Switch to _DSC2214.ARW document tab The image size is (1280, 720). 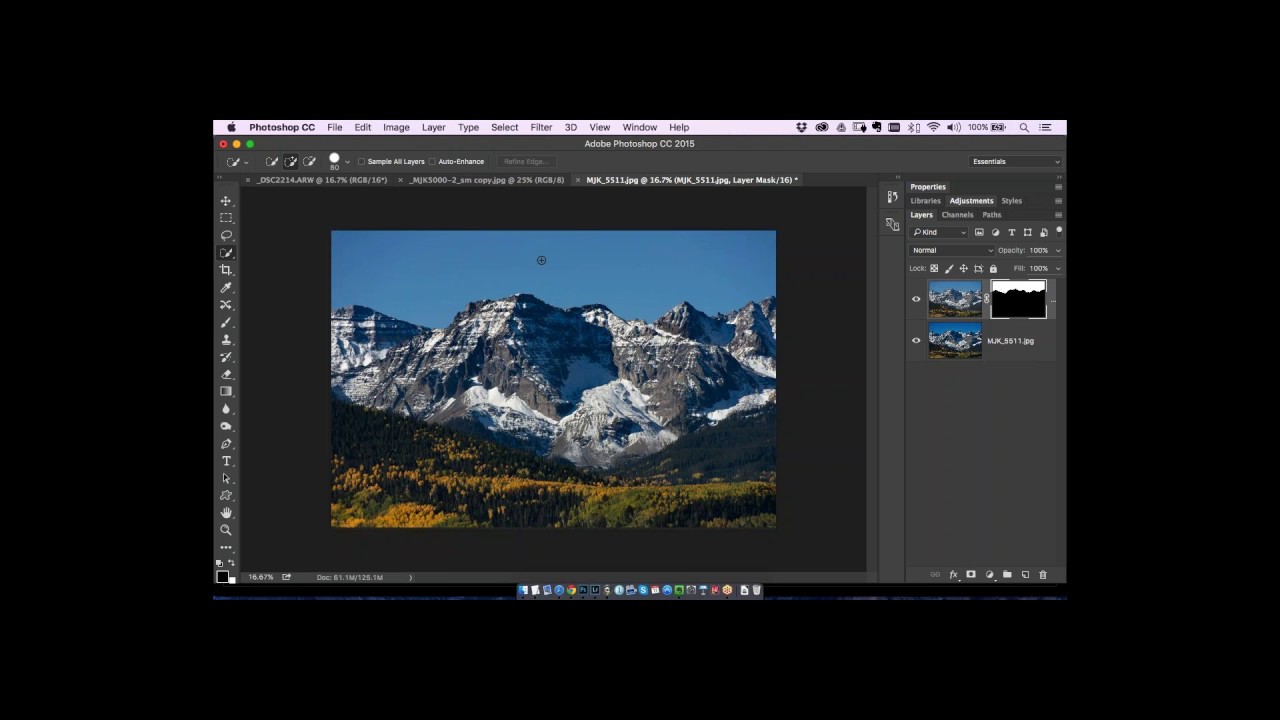point(322,180)
